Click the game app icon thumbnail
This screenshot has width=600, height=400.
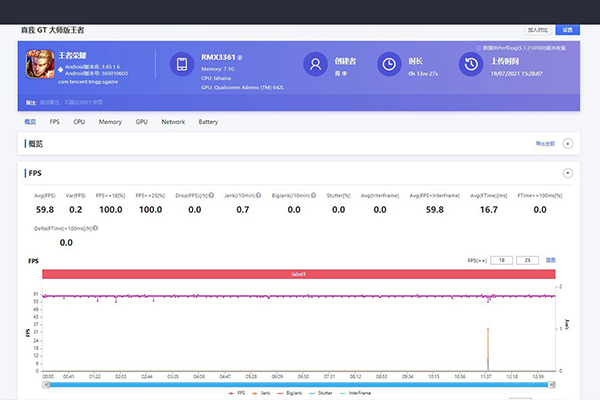[40, 66]
